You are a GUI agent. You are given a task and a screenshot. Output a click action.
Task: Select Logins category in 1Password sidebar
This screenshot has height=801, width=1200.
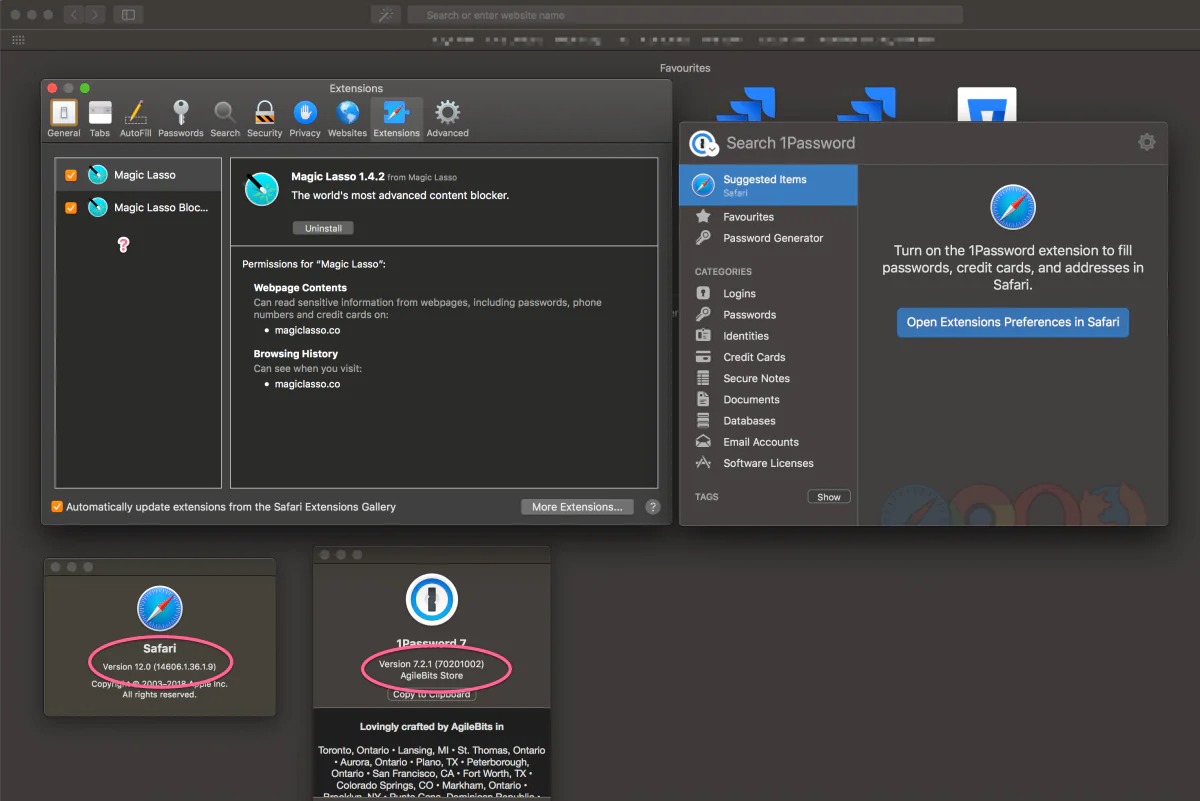coord(739,294)
